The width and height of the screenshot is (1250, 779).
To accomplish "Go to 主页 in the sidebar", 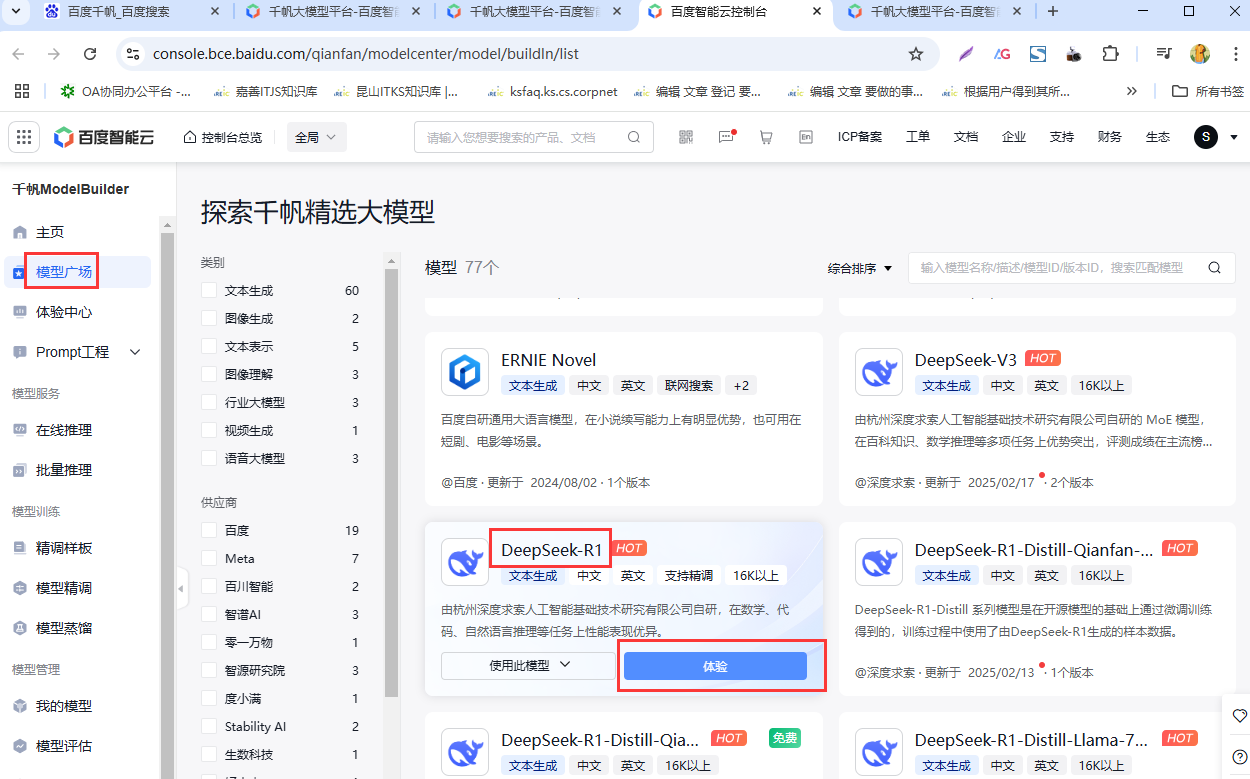I will pos(50,232).
